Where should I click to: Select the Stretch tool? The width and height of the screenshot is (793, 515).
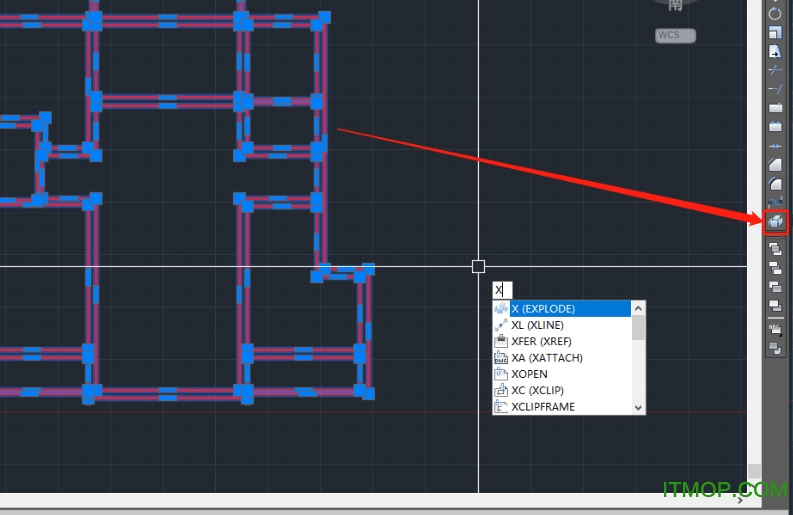775,51
